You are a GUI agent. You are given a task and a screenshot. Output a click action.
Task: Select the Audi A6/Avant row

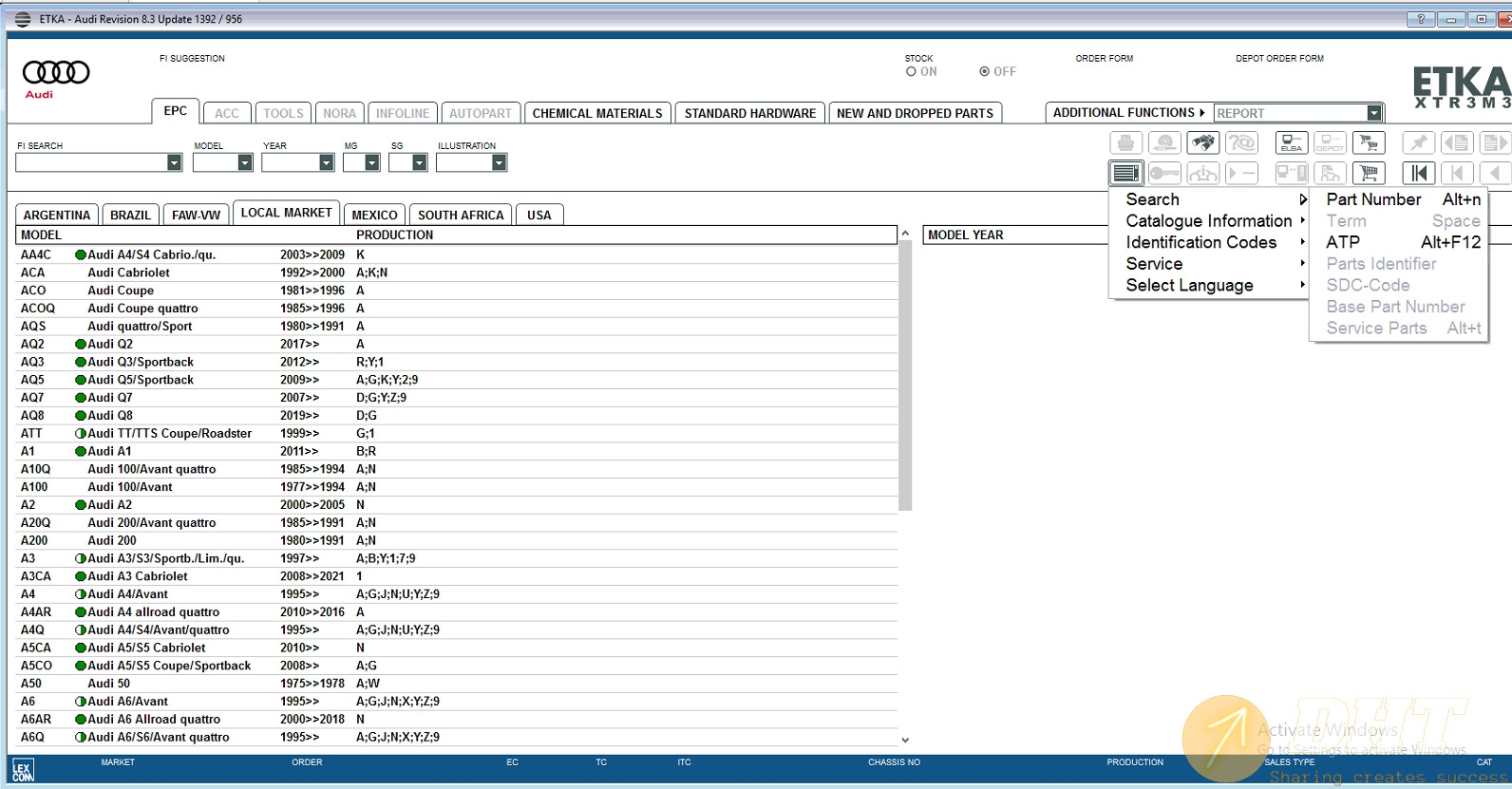pyautogui.click(x=457, y=702)
